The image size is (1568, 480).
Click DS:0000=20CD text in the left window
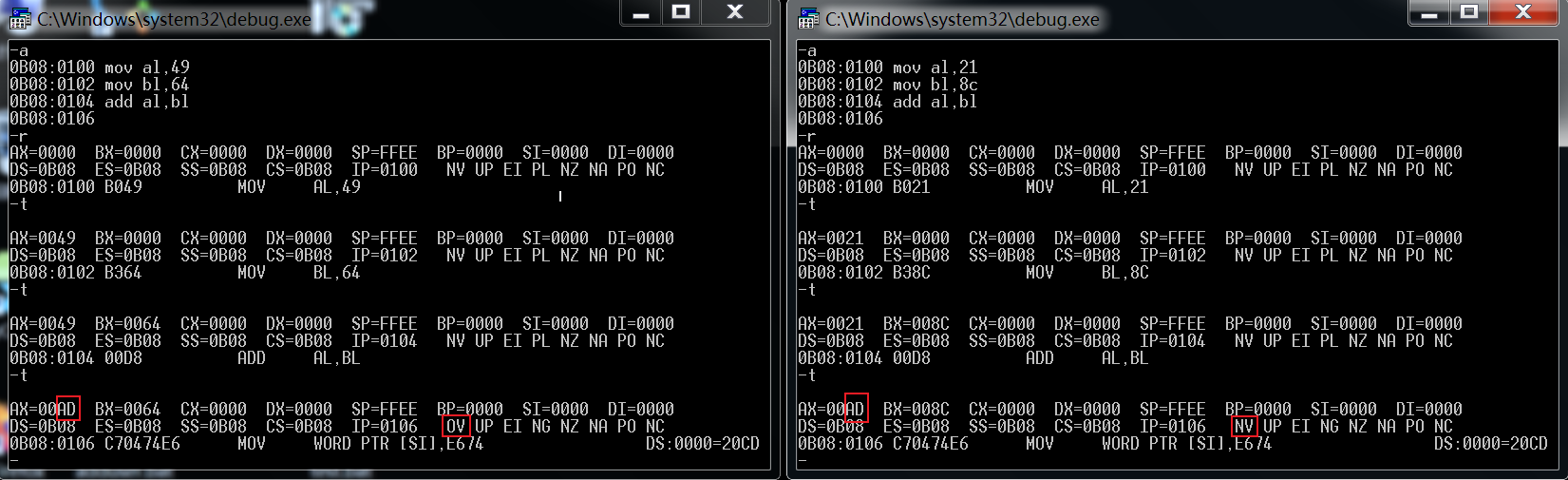[x=702, y=444]
